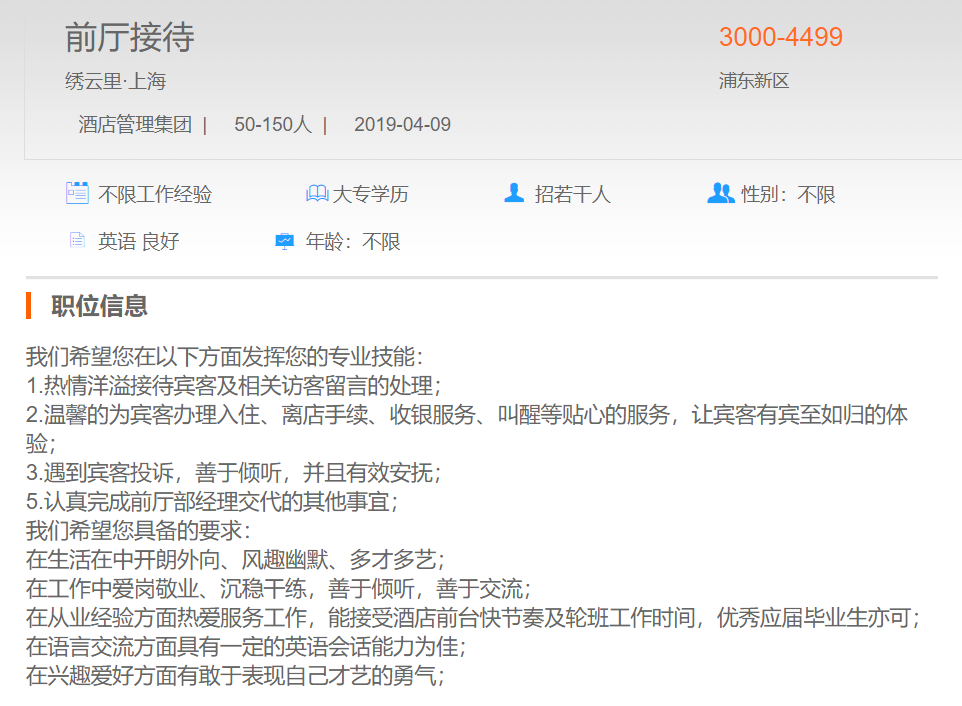The height and width of the screenshot is (706, 962).
Task: Select the 招若干人 headcount label
Action: tap(572, 195)
